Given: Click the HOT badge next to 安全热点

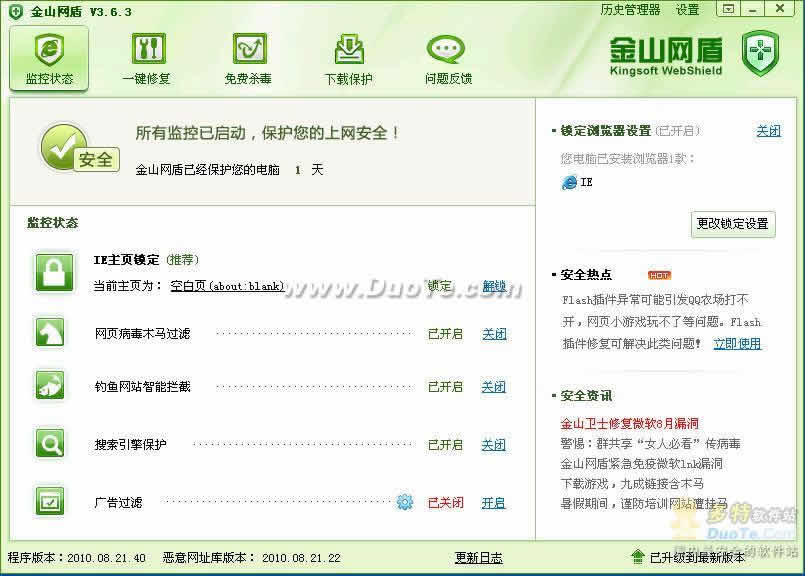Looking at the screenshot, I should click(659, 275).
